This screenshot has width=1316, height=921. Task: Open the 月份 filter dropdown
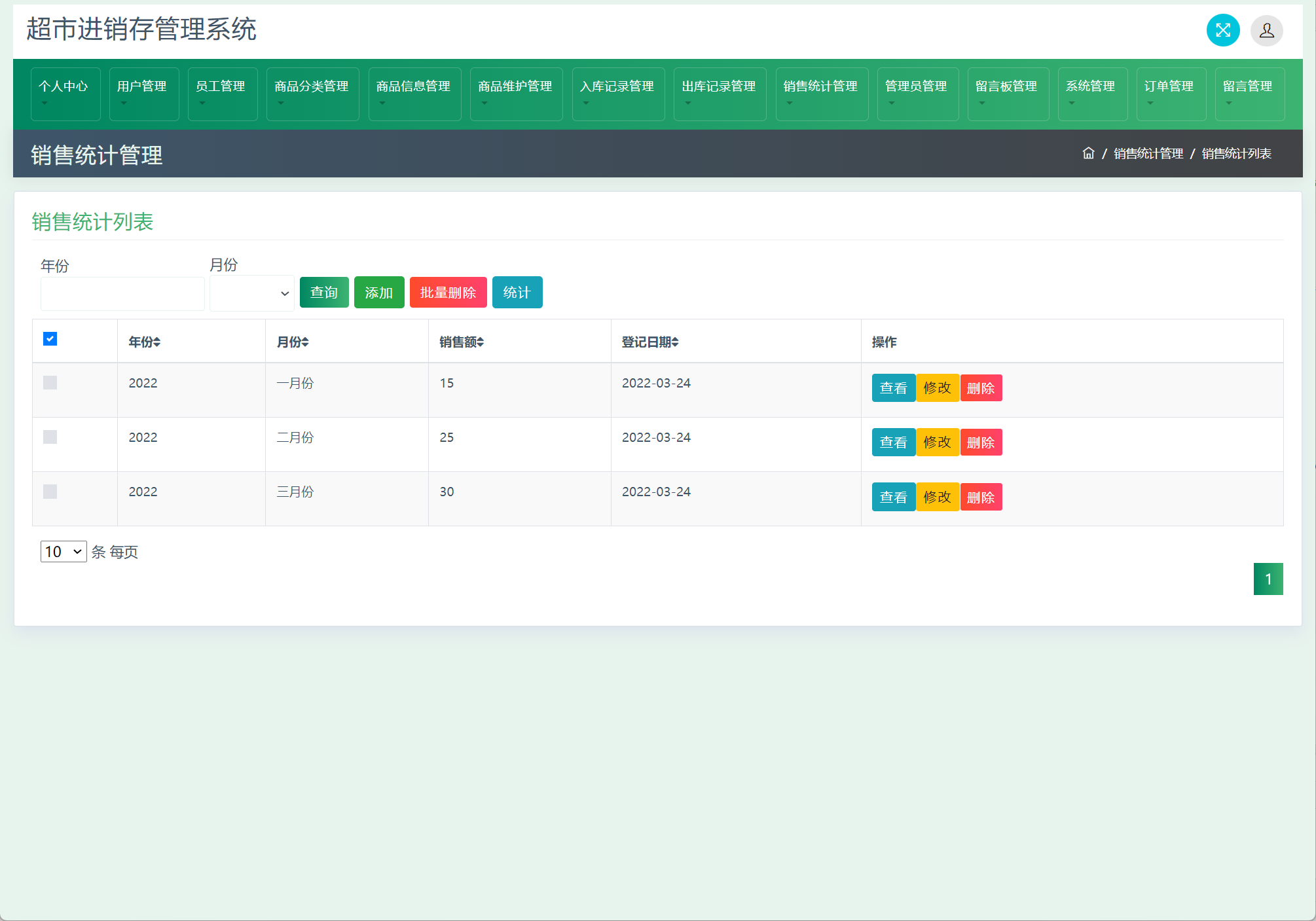click(251, 293)
